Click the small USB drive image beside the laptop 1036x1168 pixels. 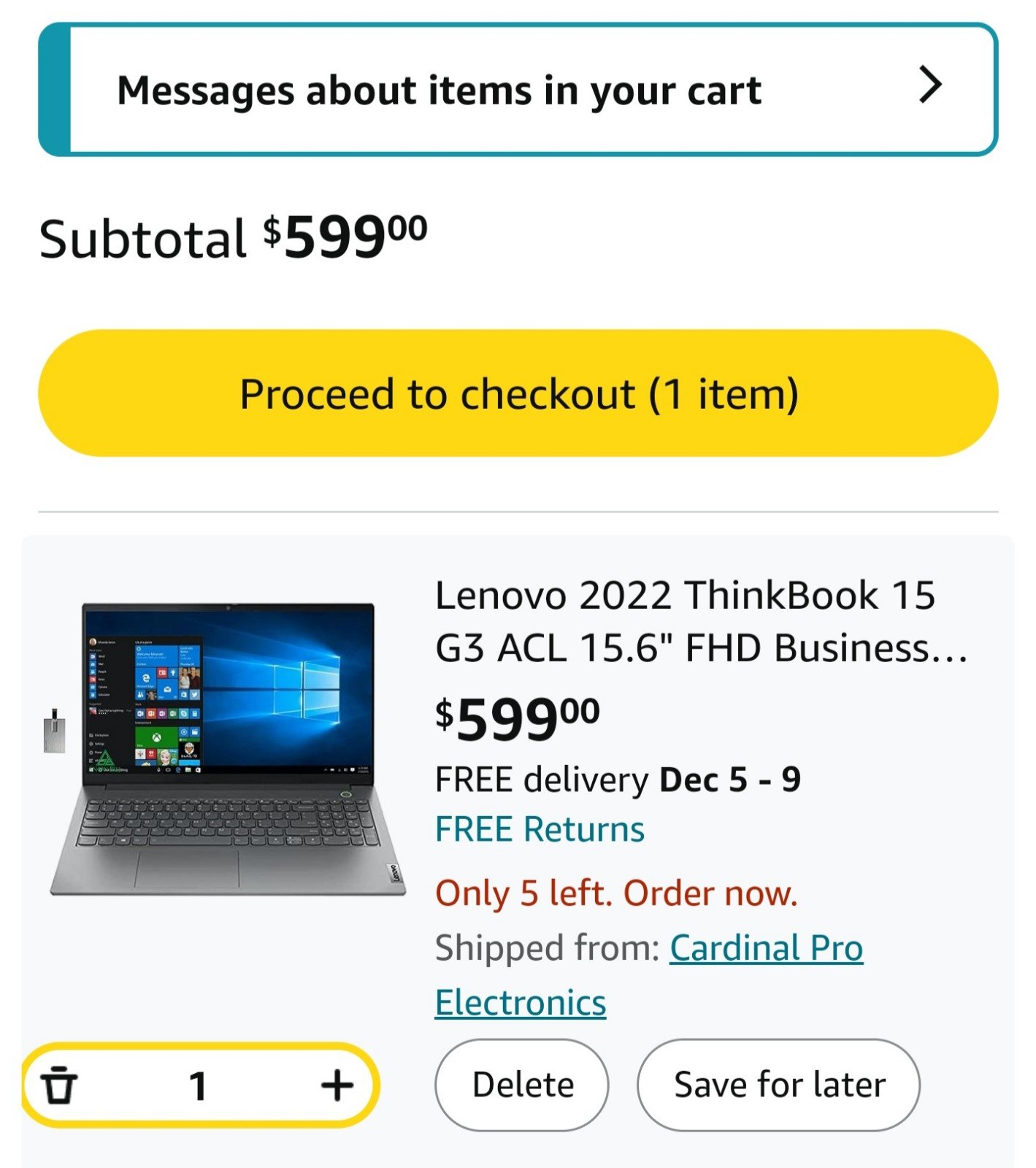(55, 730)
